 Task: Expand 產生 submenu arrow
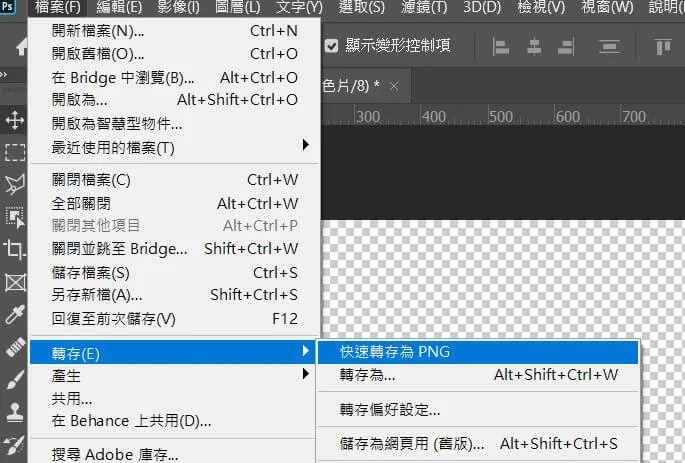coord(306,374)
